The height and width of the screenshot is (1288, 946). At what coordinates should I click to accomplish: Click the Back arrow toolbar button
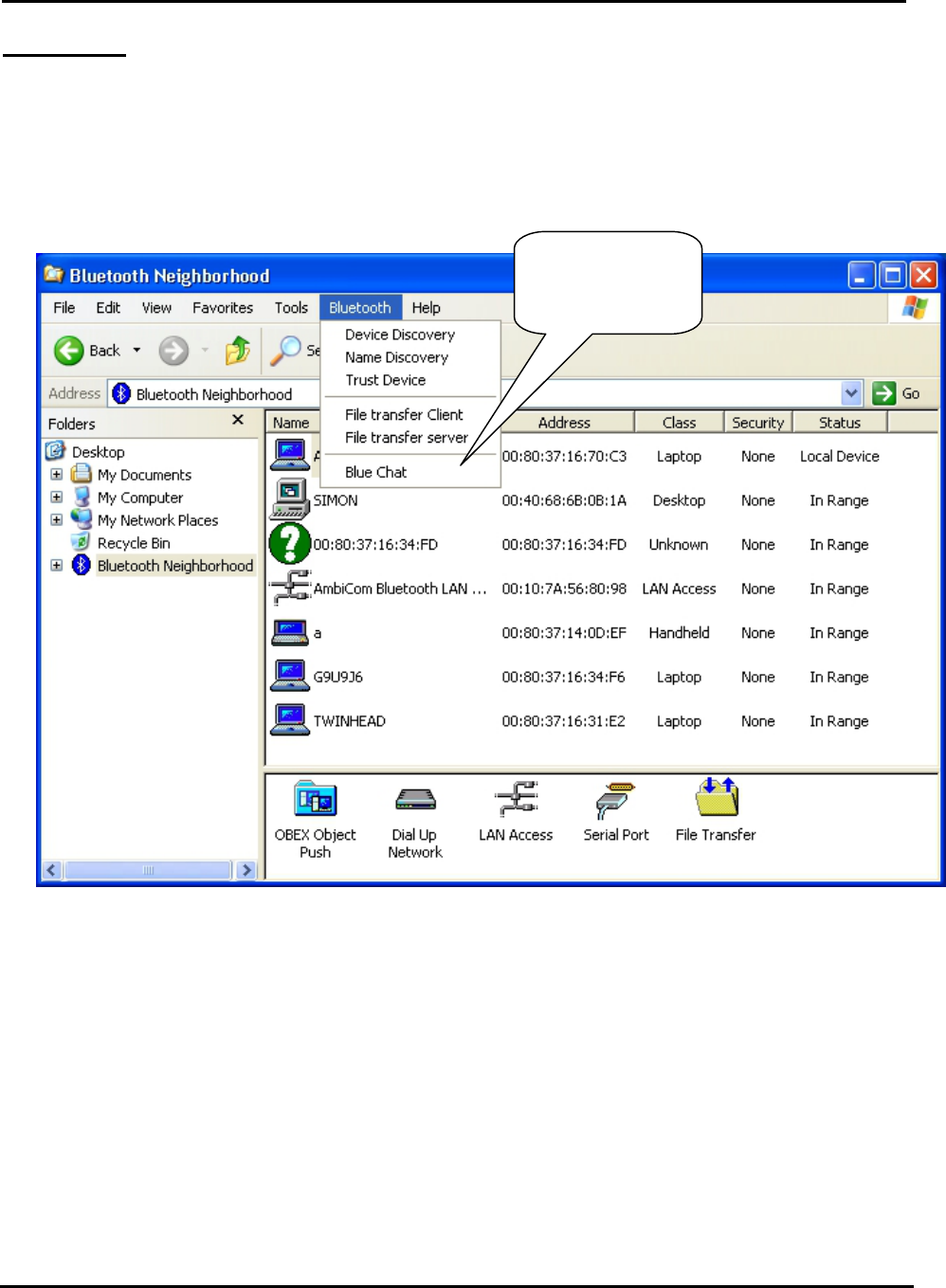(x=69, y=351)
